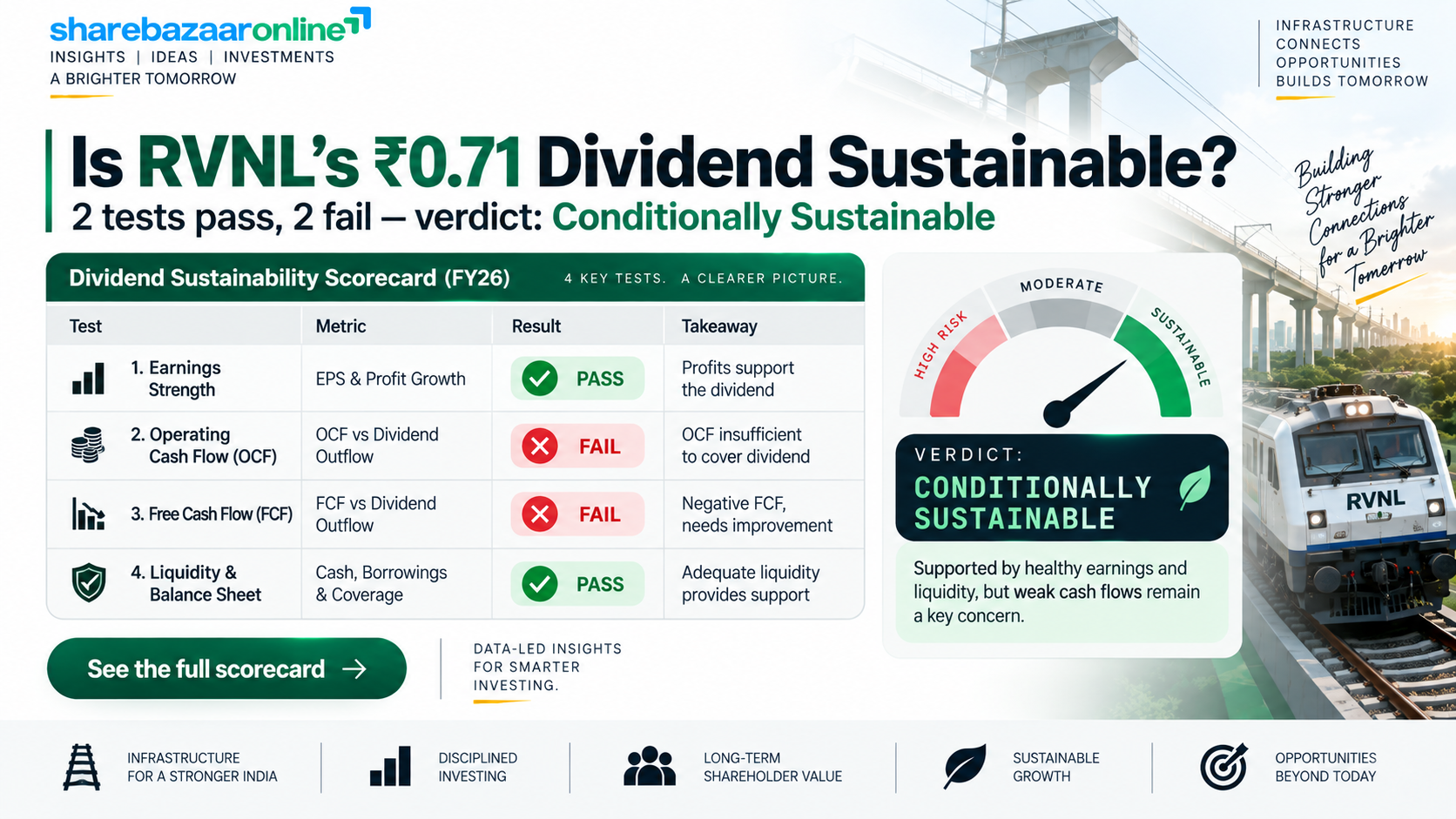Click 'Disciplined Investing' footer text
This screenshot has height=819, width=1456.
477,767
